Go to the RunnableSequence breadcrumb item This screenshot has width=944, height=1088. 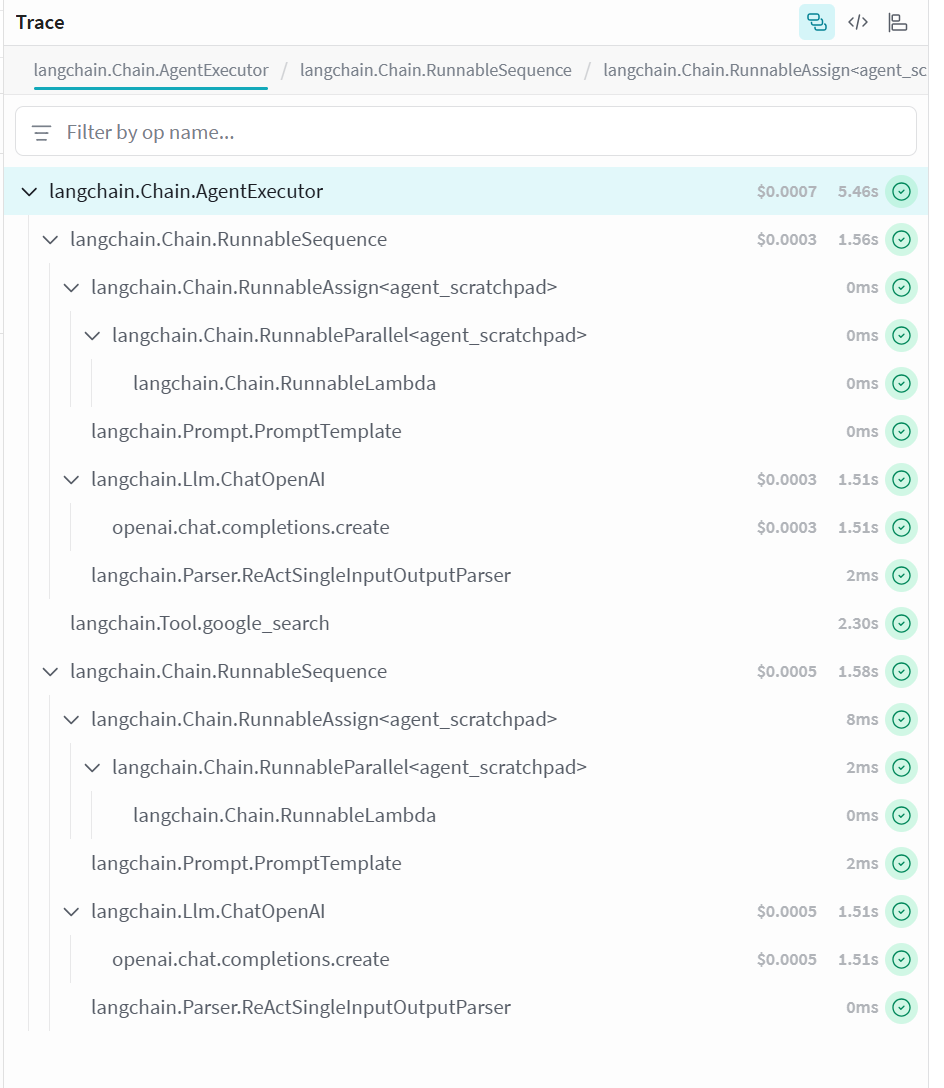tap(435, 70)
